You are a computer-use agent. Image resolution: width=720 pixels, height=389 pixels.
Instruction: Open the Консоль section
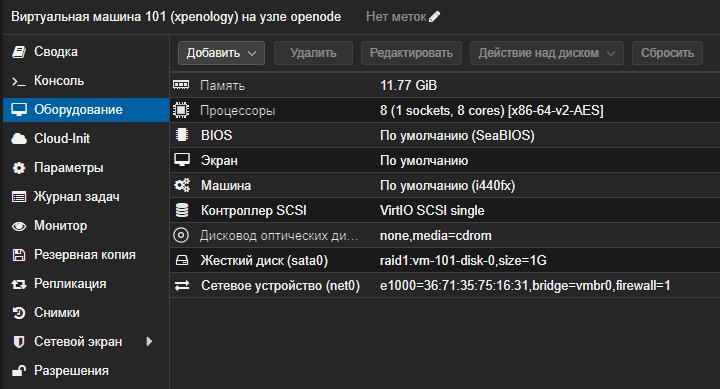(59, 81)
